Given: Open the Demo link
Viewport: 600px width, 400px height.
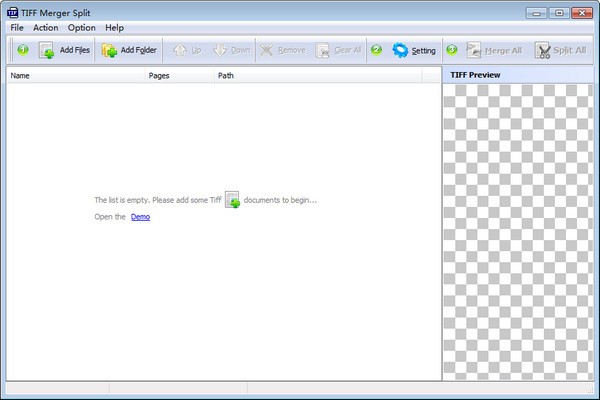Looking at the screenshot, I should coord(140,216).
